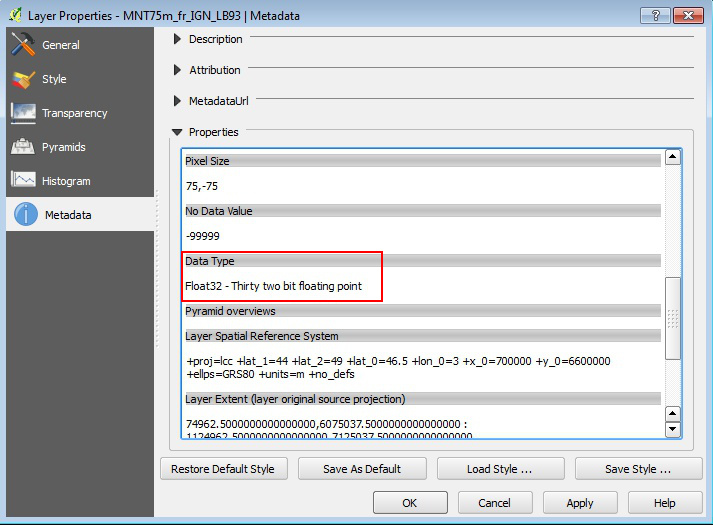Click Load Style button
Screen dimensions: 713x525
point(500,469)
